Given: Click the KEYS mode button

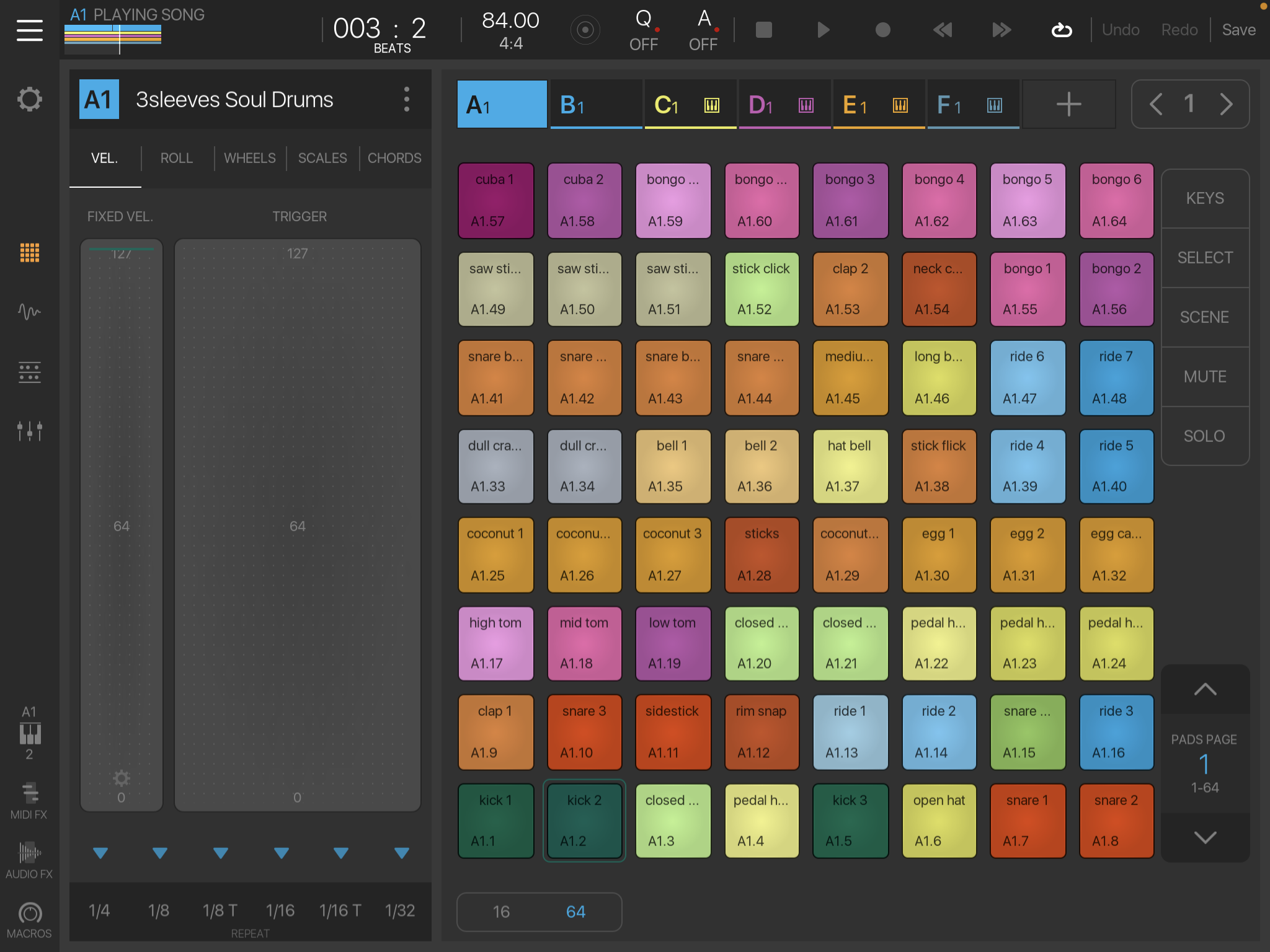Looking at the screenshot, I should pos(1205,198).
